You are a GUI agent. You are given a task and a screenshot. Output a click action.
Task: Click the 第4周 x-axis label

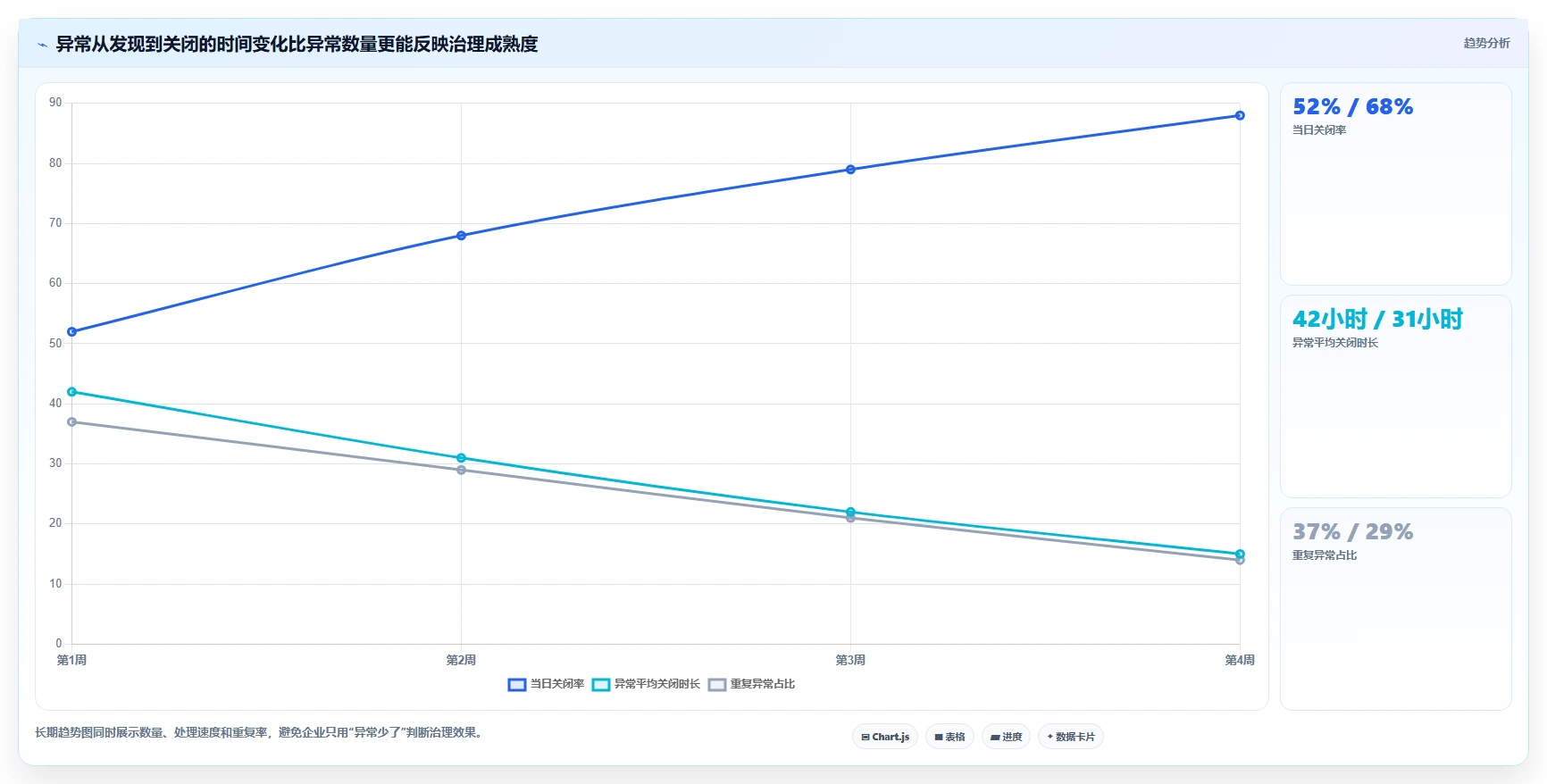(x=1240, y=660)
